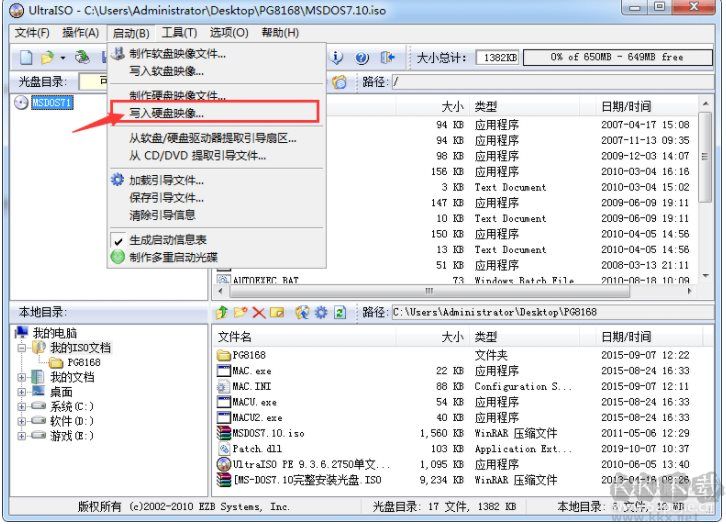This screenshot has height=524, width=726.
Task: Click the 启动(B) menu header
Action: 131,33
